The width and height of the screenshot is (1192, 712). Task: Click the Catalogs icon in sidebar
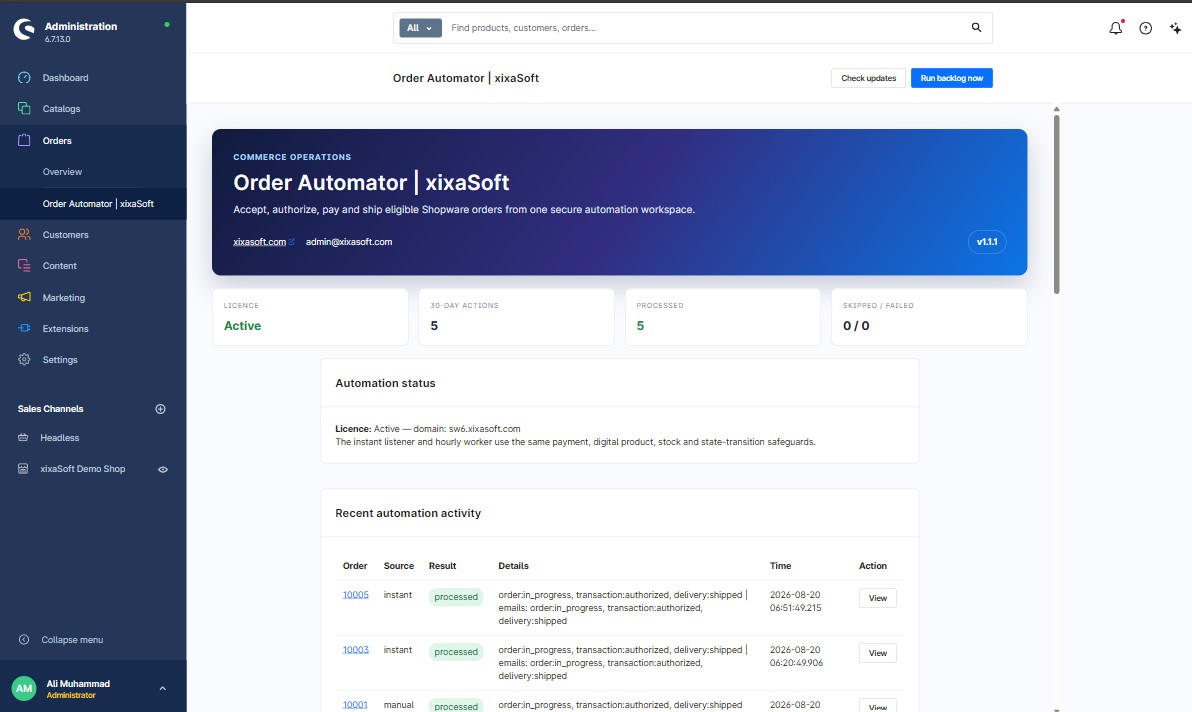pos(24,109)
